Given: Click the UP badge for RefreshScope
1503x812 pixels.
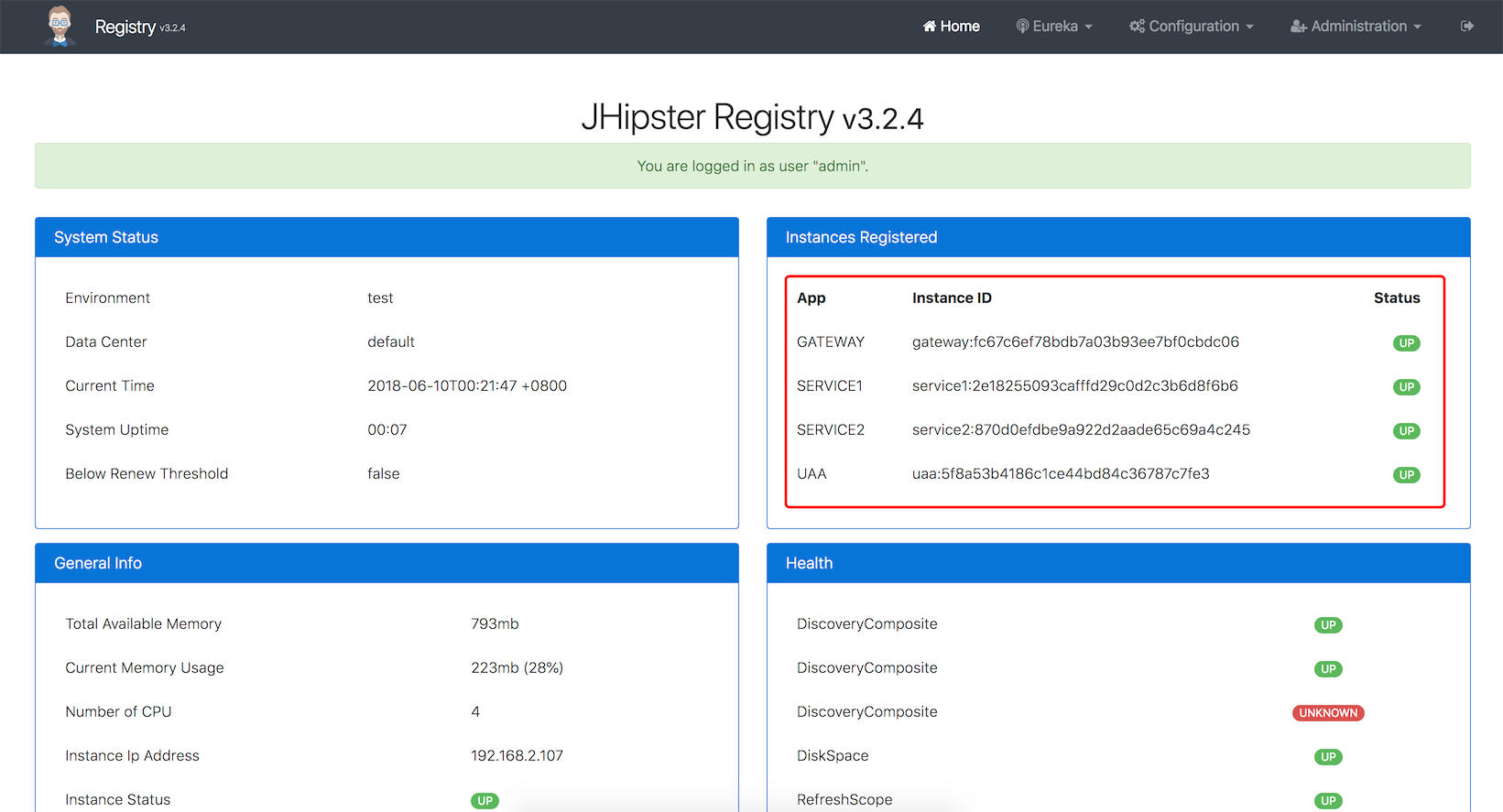Looking at the screenshot, I should [x=1328, y=801].
